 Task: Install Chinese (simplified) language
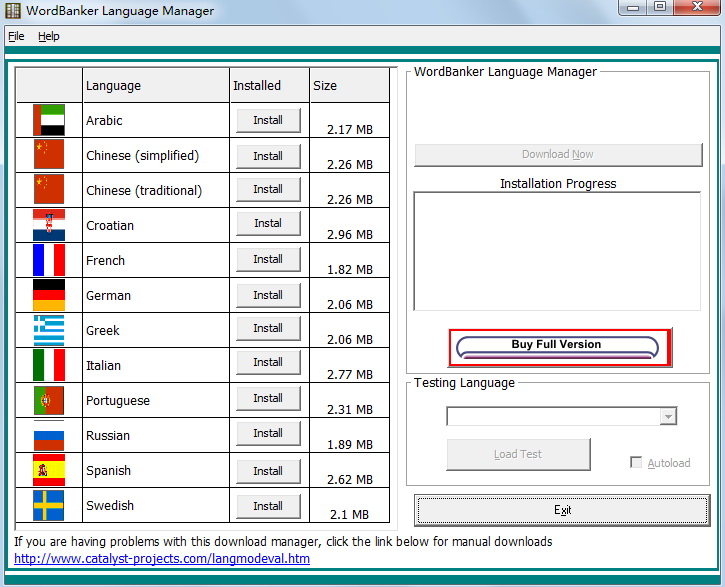tap(268, 156)
